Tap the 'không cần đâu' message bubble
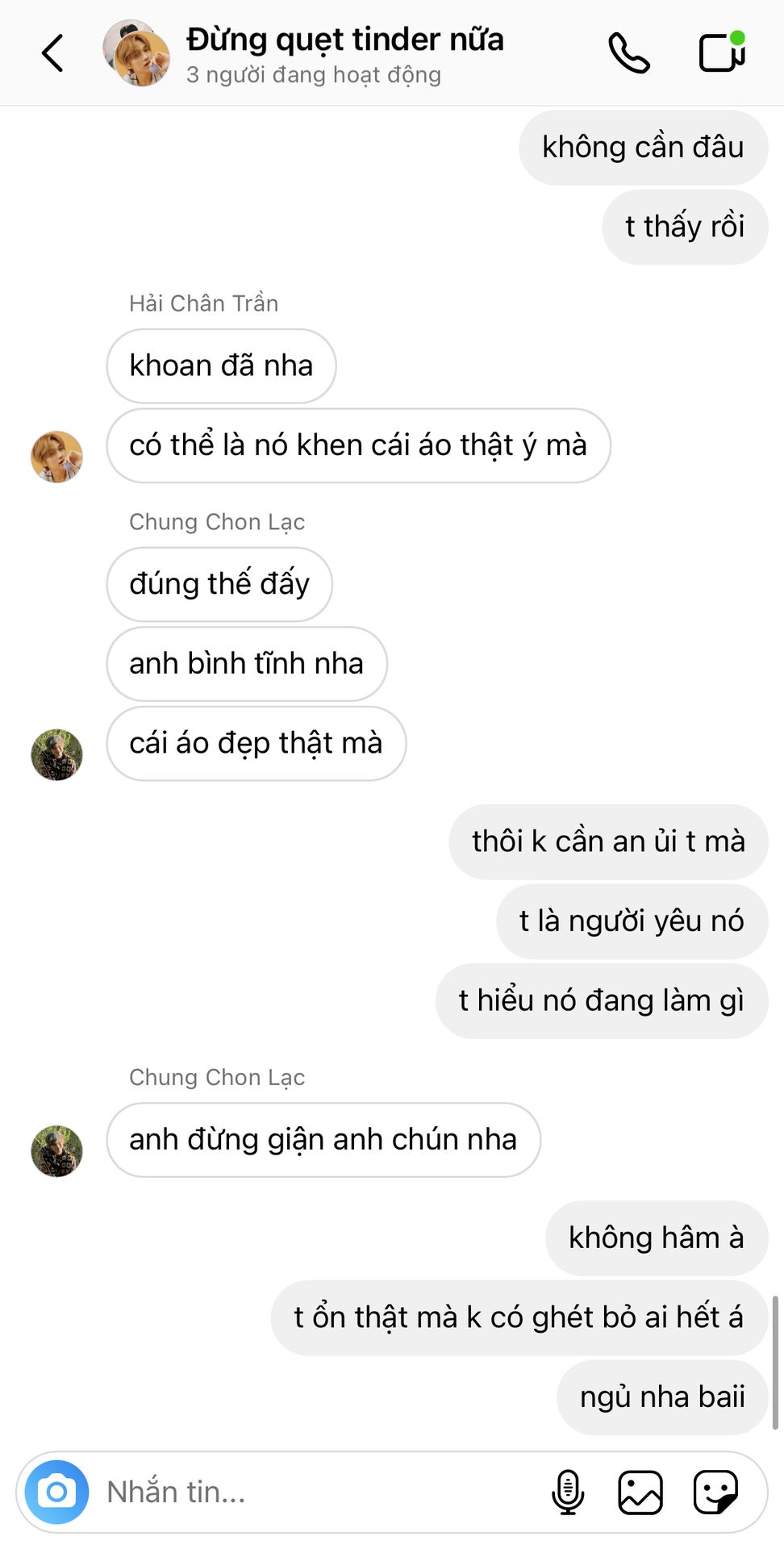The height and width of the screenshot is (1549, 784). tap(643, 148)
